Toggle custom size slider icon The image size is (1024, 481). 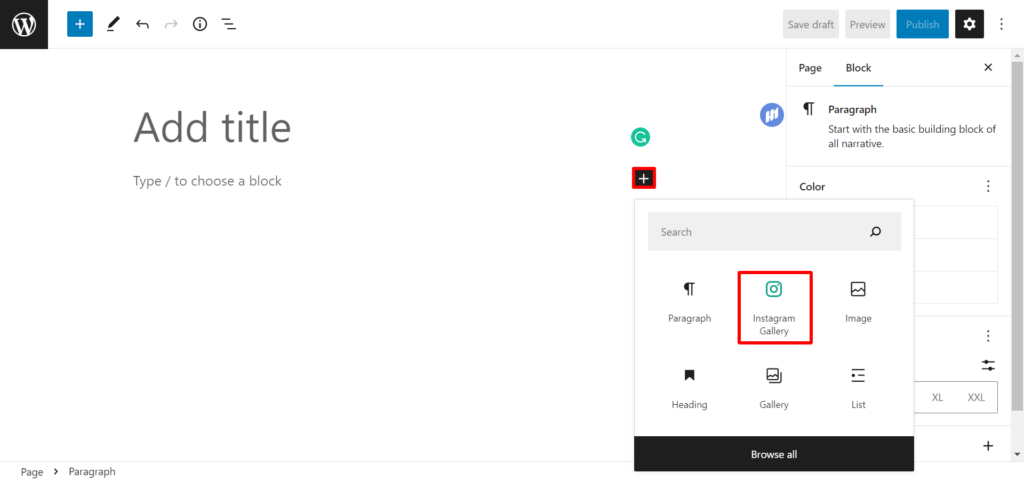click(x=988, y=366)
